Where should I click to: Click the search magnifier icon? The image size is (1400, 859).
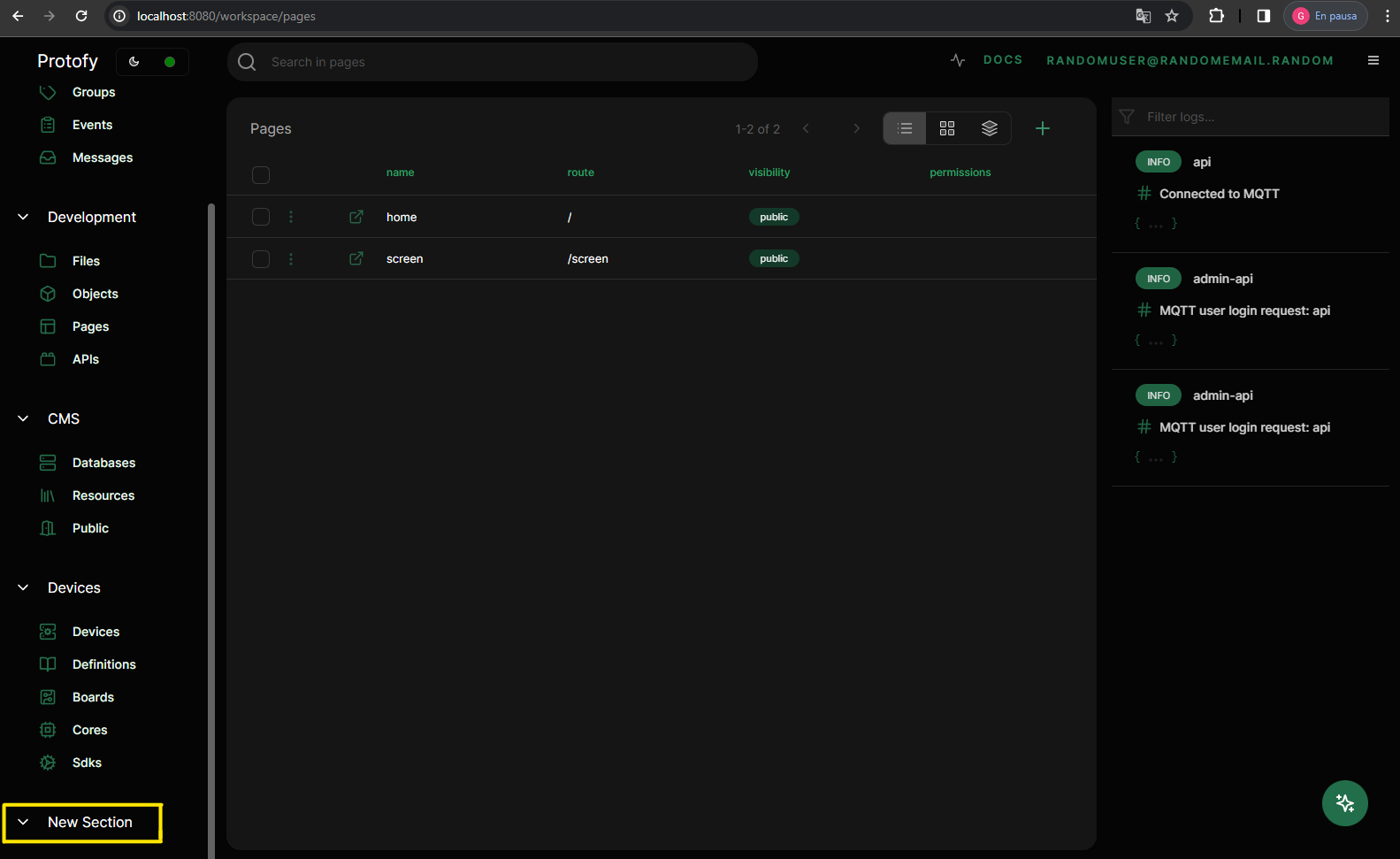coord(247,62)
